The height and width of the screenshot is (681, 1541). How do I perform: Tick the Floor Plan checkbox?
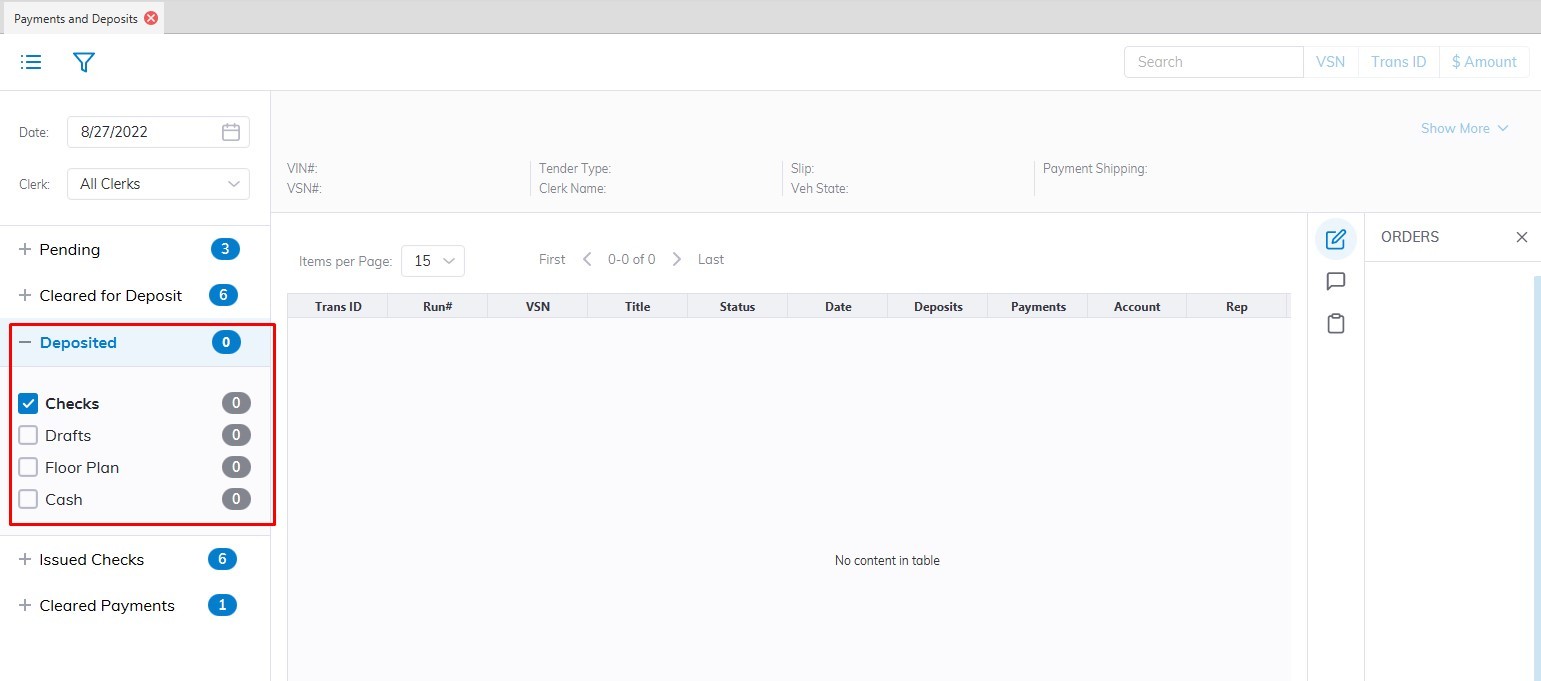28,468
